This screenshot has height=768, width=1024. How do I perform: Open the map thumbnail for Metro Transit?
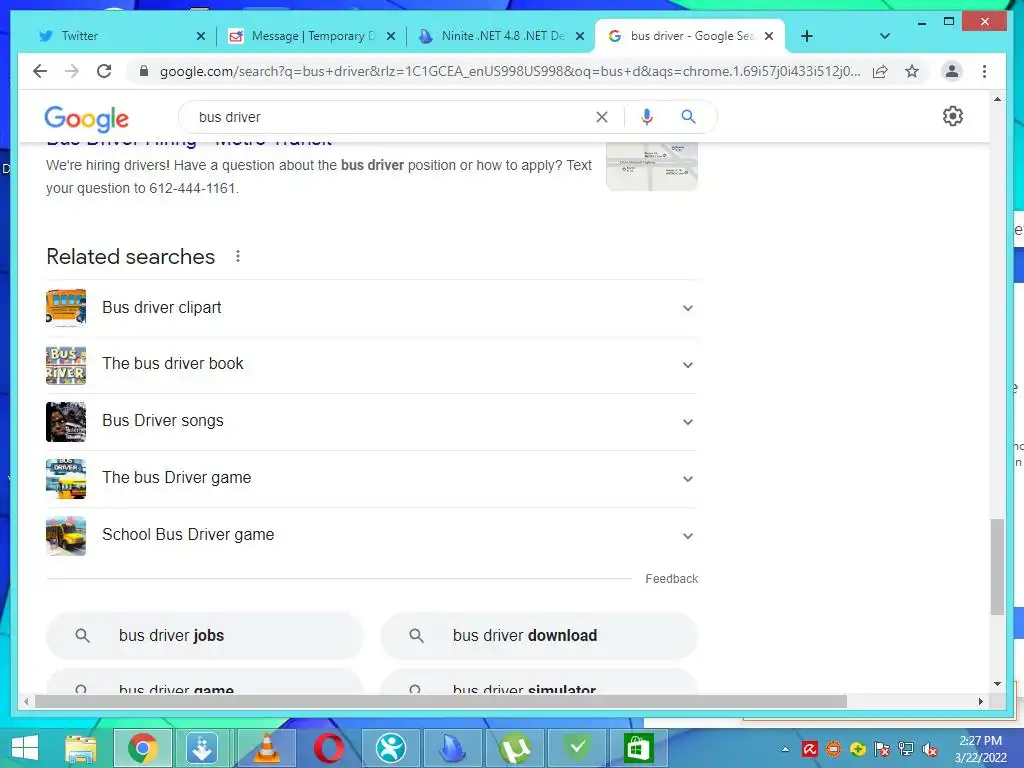[x=652, y=167]
